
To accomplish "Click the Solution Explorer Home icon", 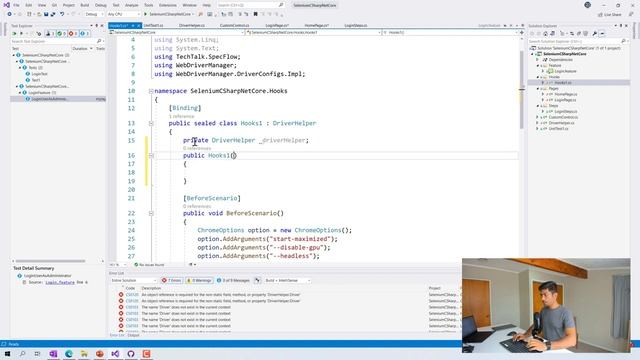I will 545,33.
